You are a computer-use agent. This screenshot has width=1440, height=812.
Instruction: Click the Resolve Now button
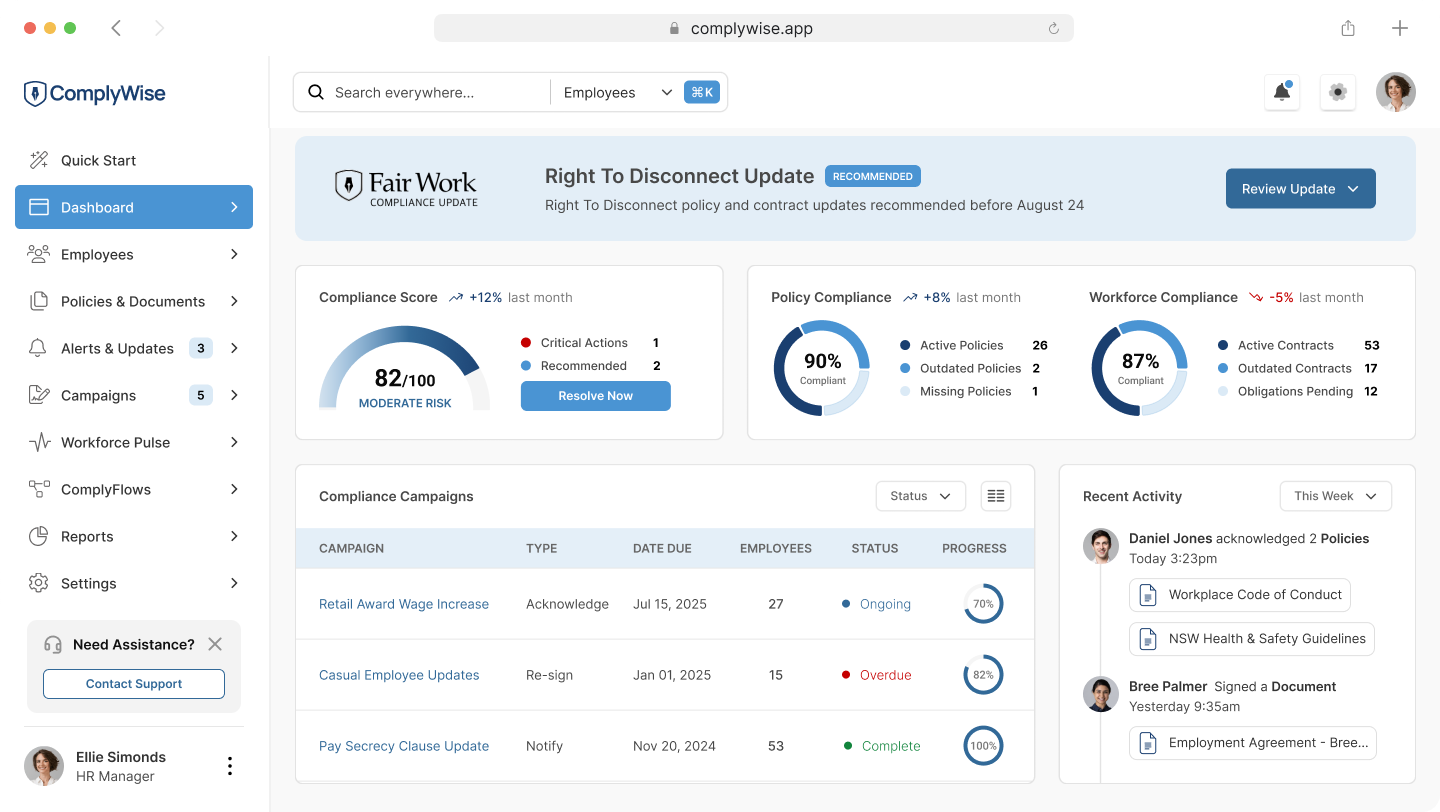(595, 396)
